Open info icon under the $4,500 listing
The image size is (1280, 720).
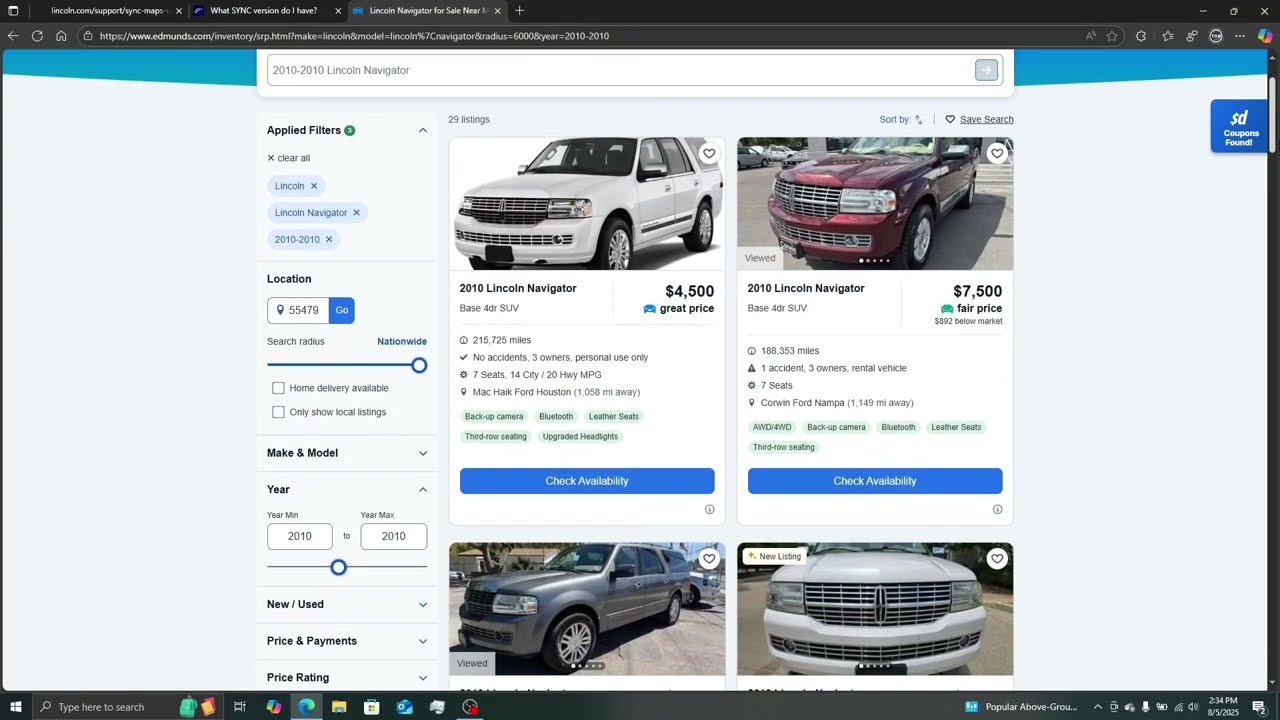(709, 509)
